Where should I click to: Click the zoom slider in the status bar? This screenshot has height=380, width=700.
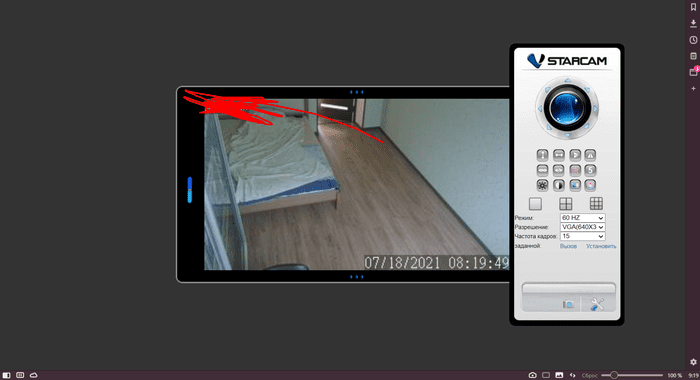pos(632,376)
